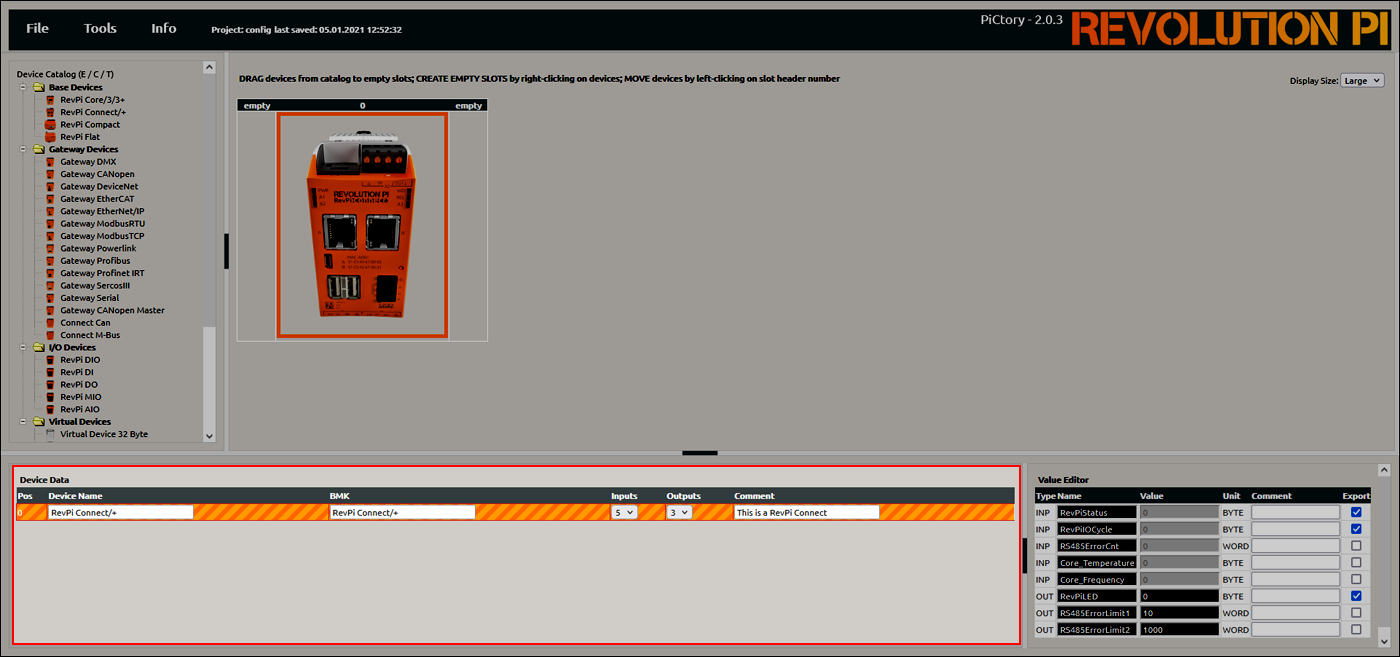The width and height of the screenshot is (1400, 657).
Task: Open the Display Size dropdown
Action: [1362, 80]
